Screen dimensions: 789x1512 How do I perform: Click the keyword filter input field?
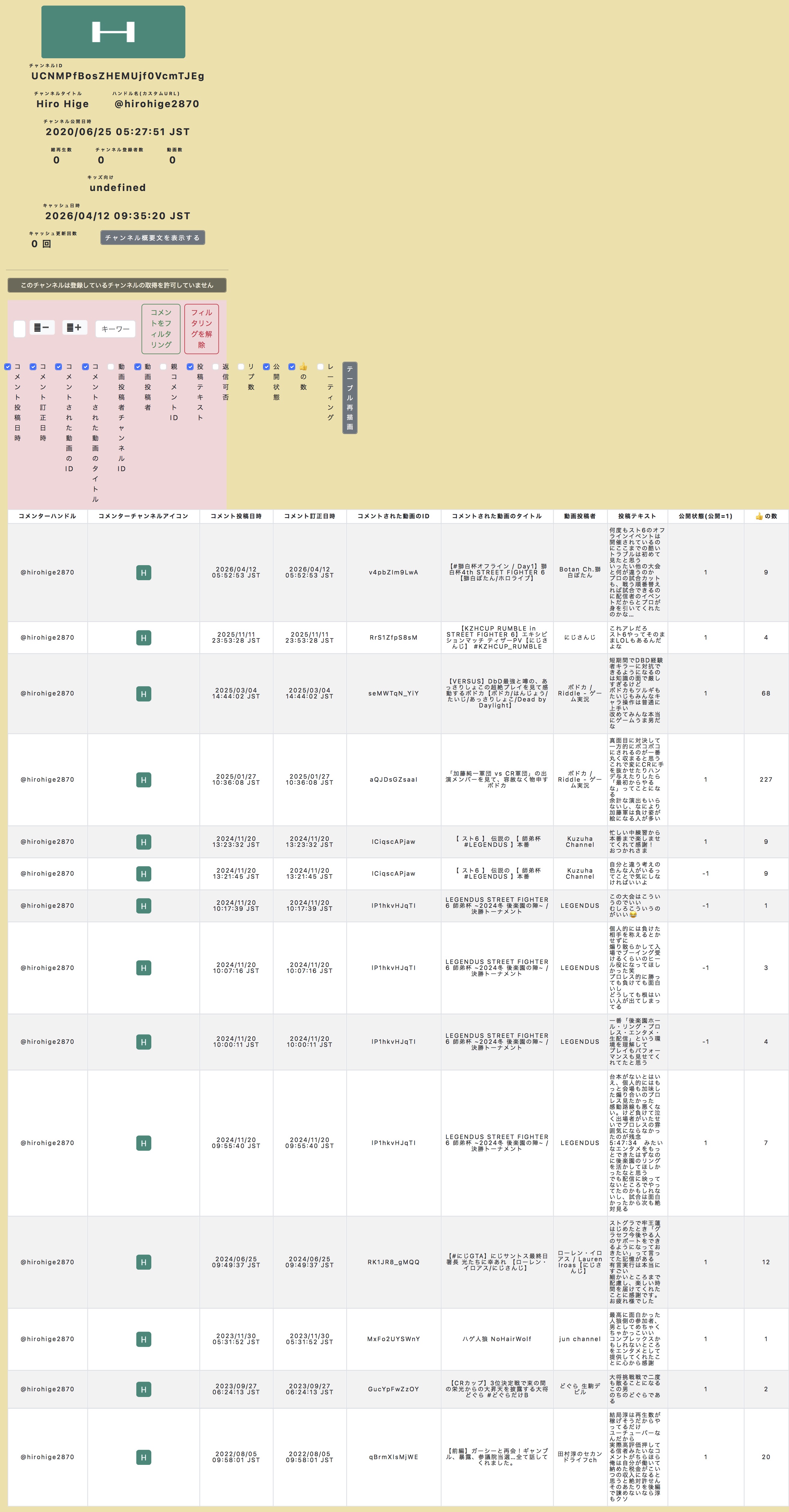[116, 329]
